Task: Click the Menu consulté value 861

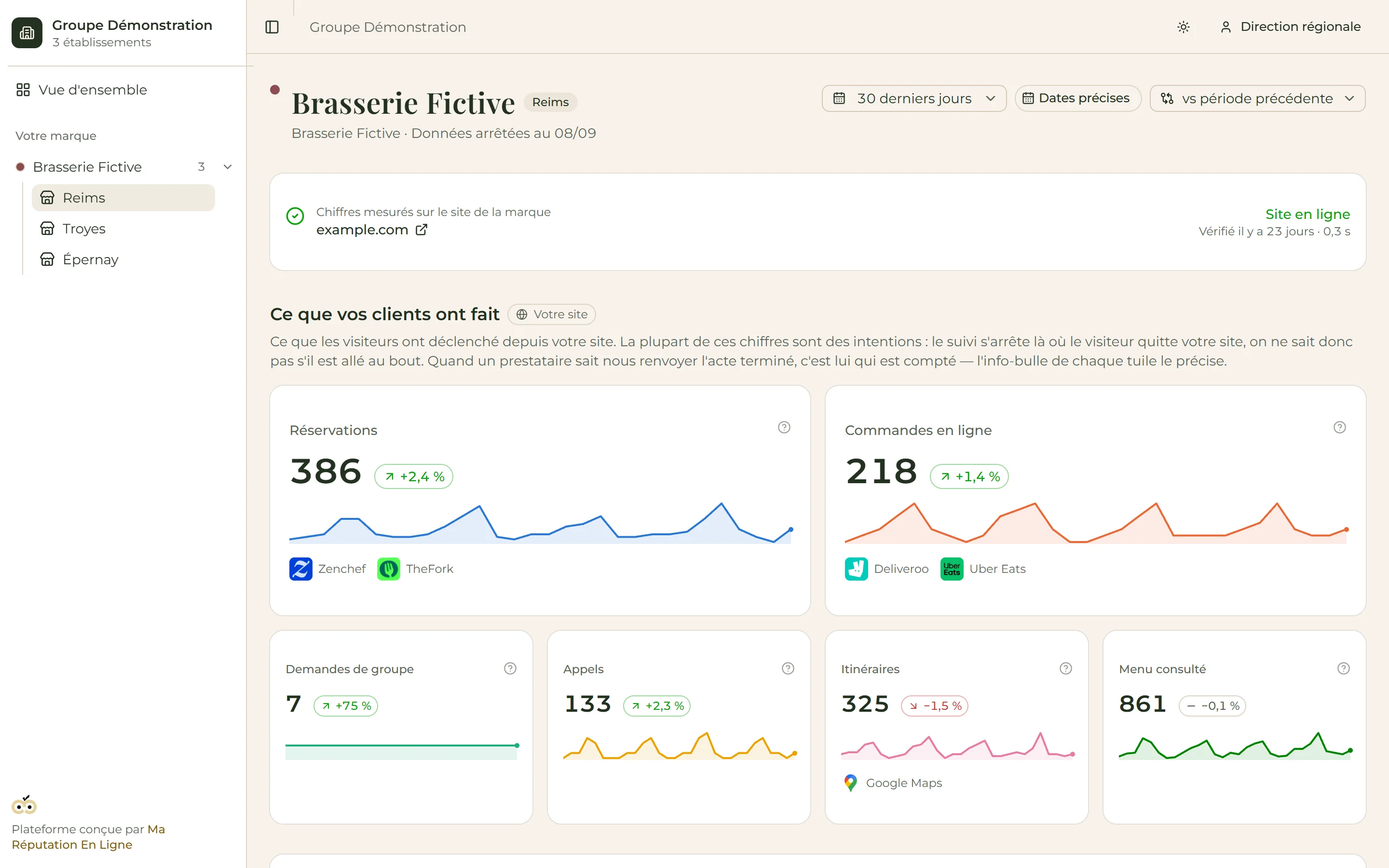Action: pyautogui.click(x=1143, y=705)
